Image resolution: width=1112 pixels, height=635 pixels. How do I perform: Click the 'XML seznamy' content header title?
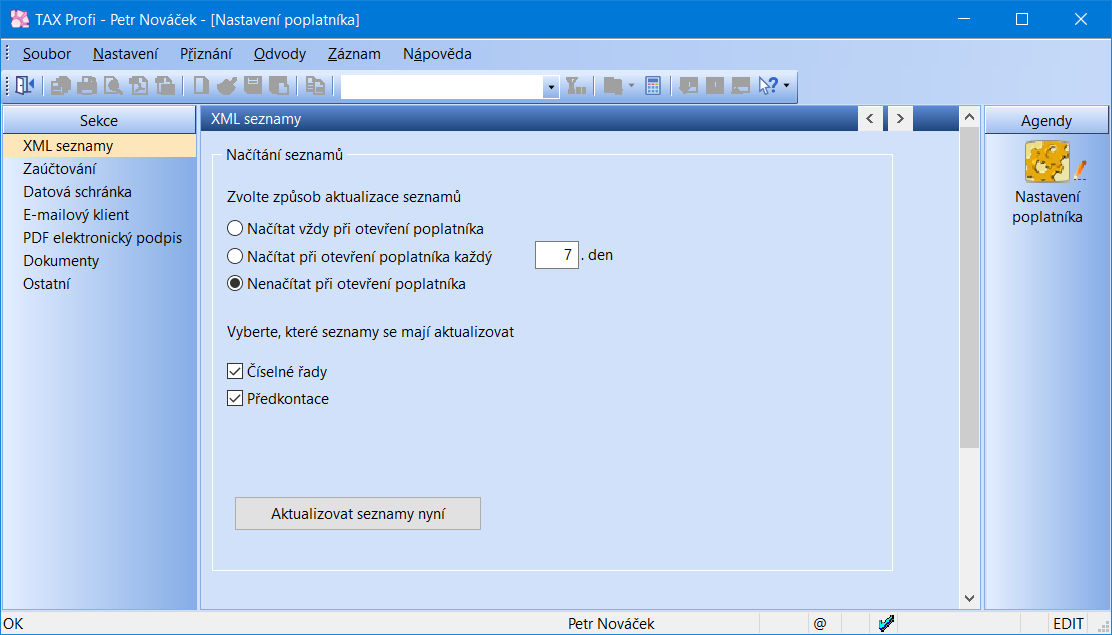tap(256, 119)
